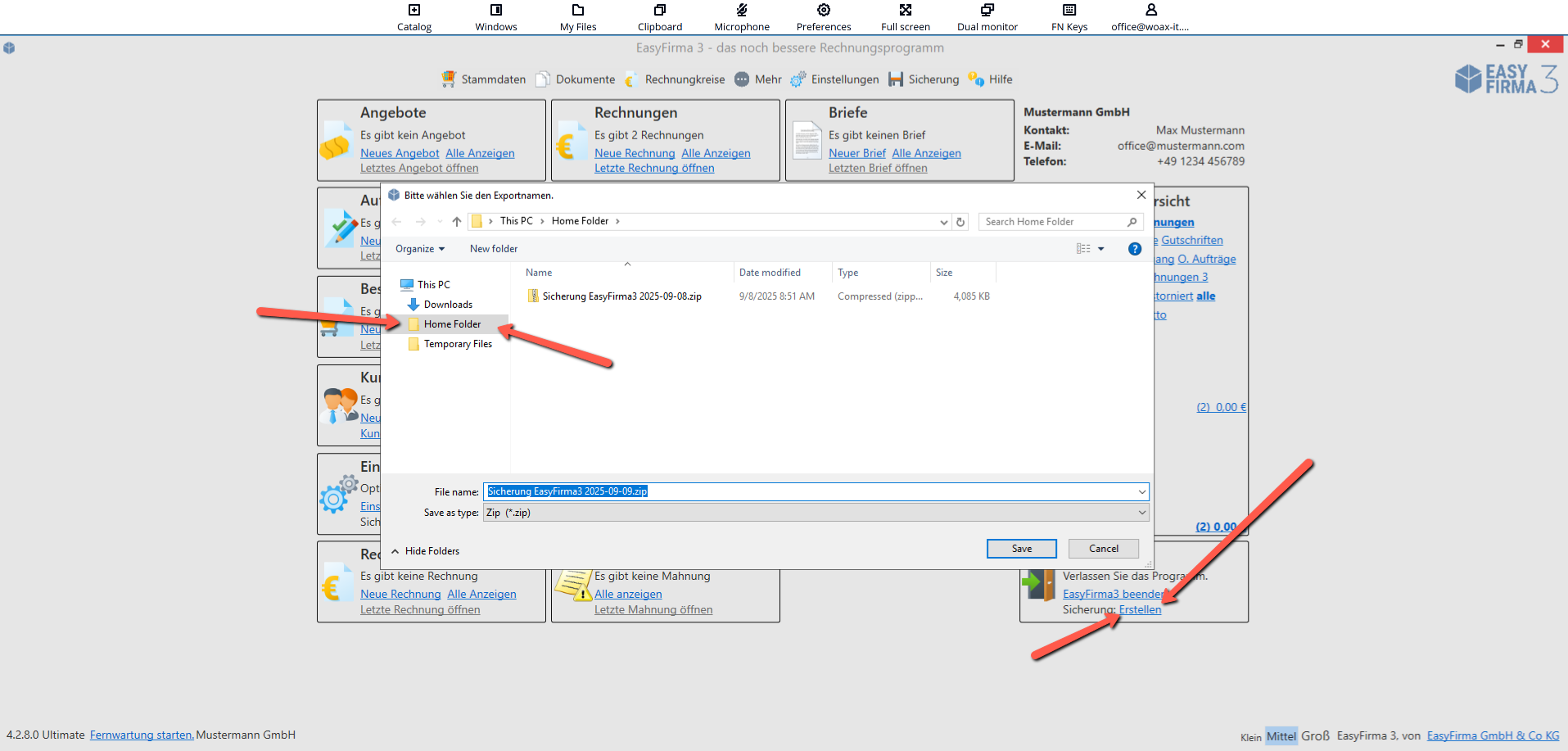The height and width of the screenshot is (751, 1568).
Task: Open the Clipboard tool
Action: pos(659,11)
